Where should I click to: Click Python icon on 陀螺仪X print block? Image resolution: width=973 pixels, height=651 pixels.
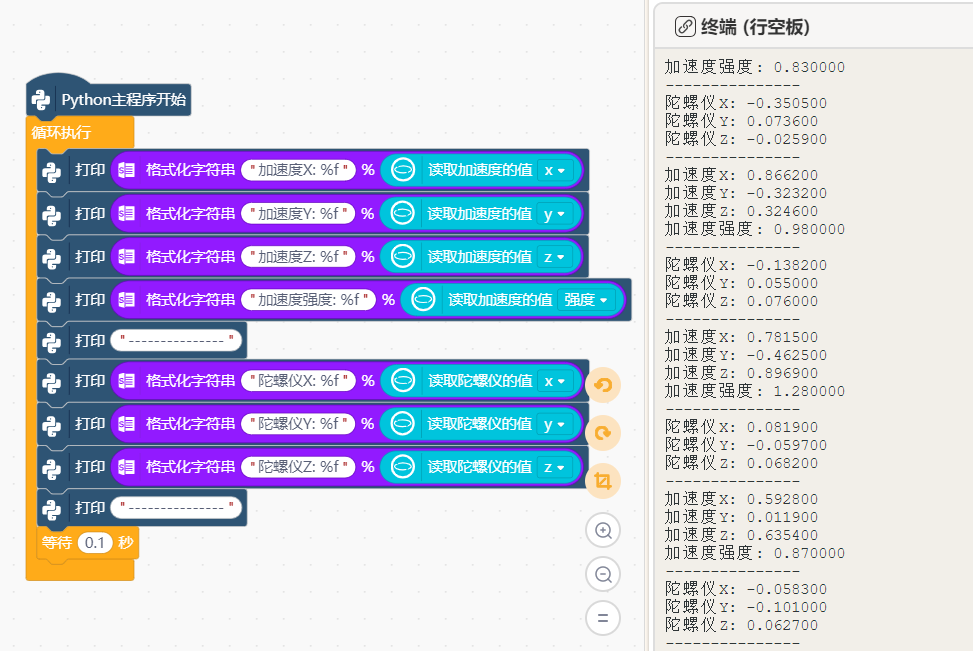[x=52, y=382]
